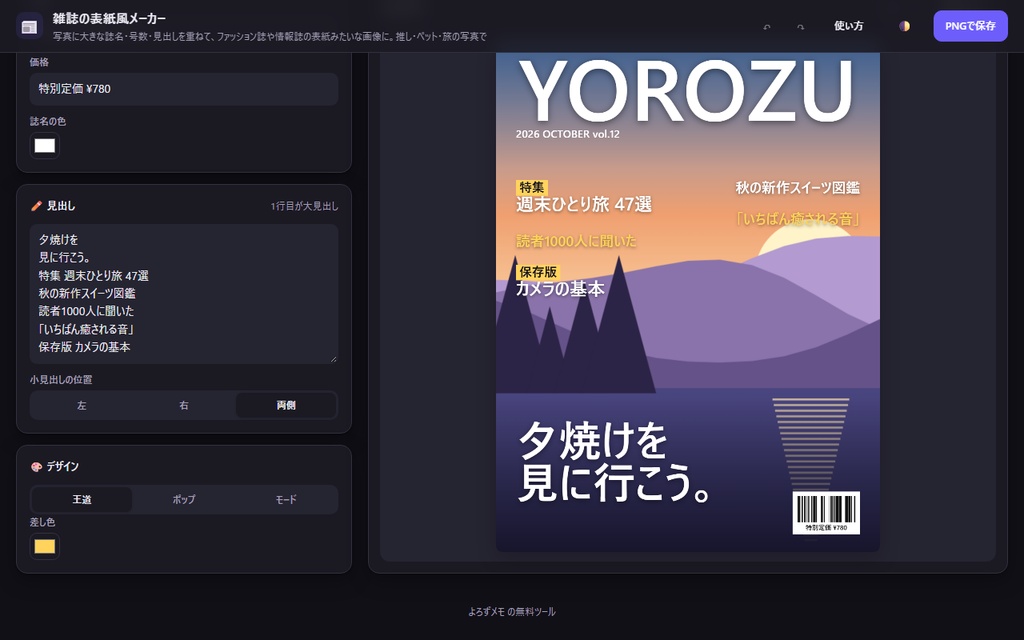The image size is (1024, 640).
Task: Choose the 王道 design style
Action: (x=82, y=500)
